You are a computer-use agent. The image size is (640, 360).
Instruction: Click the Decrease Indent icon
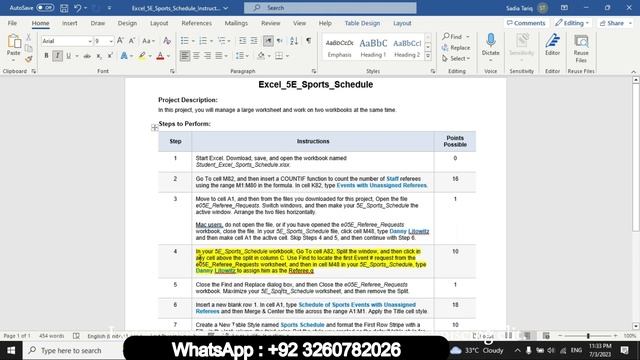(x=242, y=40)
